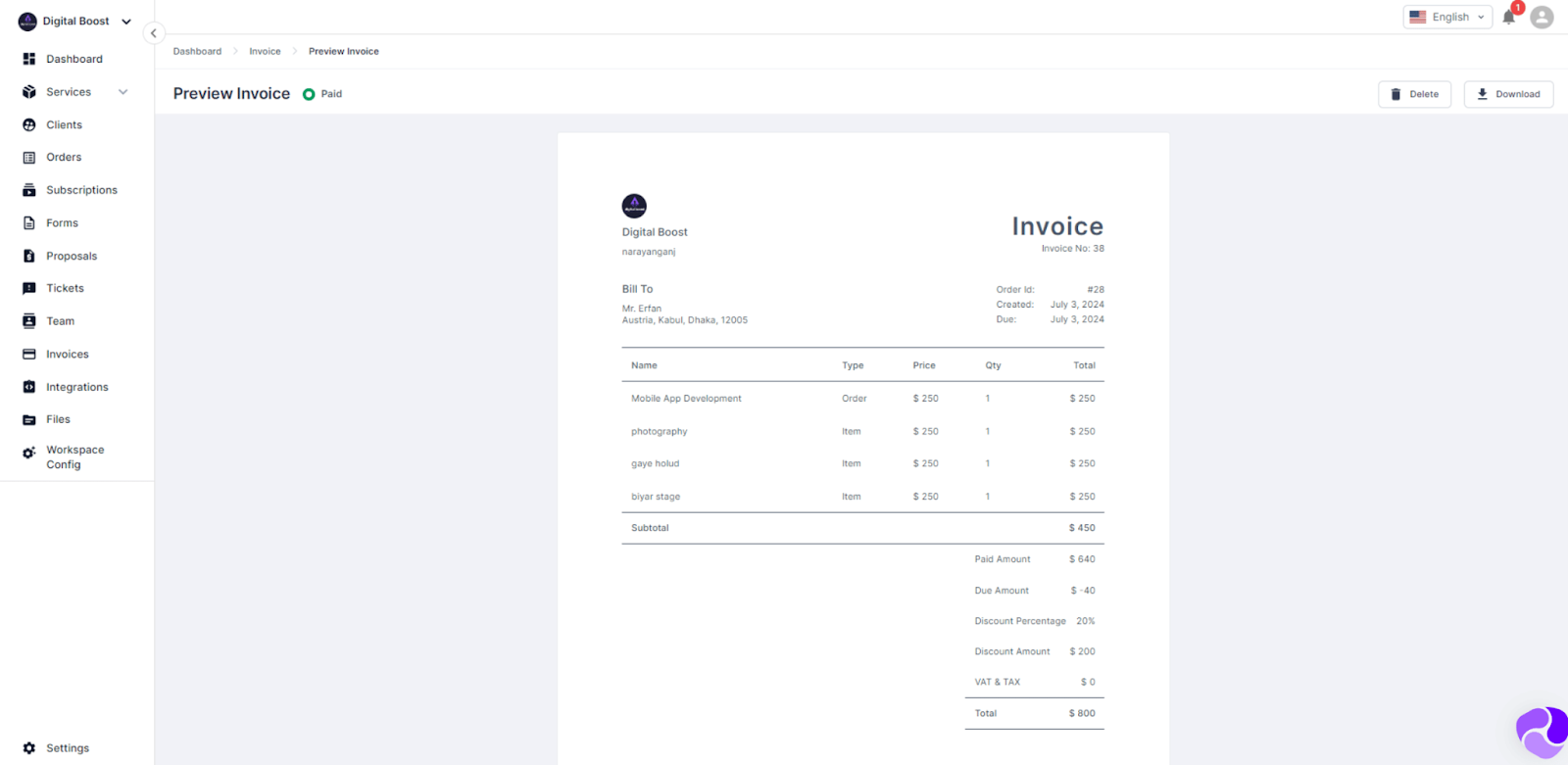Click the Due Amount $ -40 value
Image resolution: width=1568 pixels, height=765 pixels.
pyautogui.click(x=1083, y=591)
